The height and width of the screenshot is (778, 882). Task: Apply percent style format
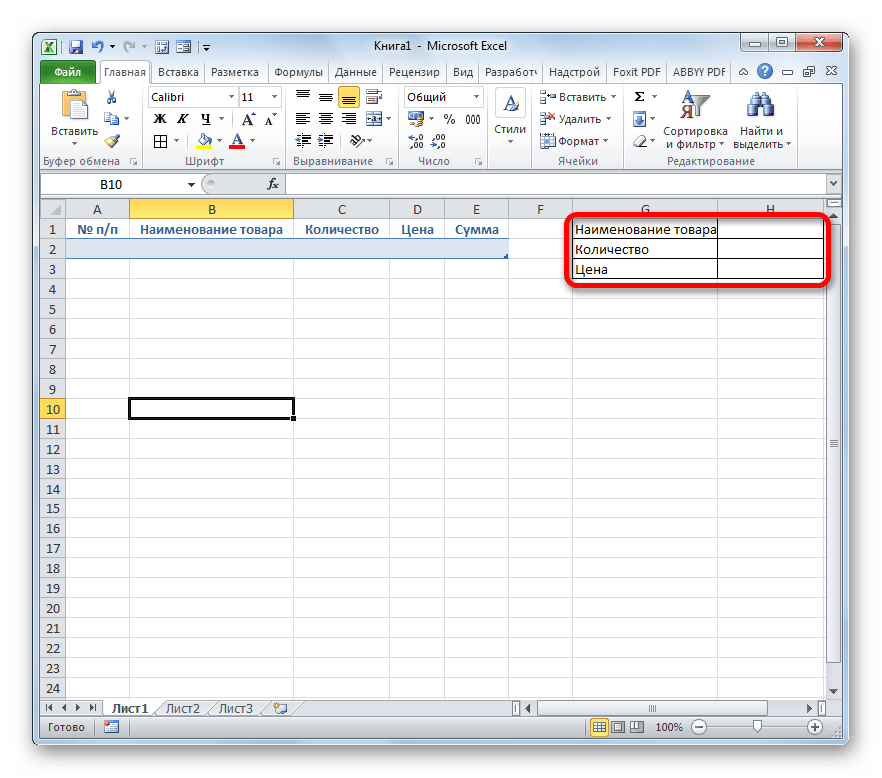point(449,119)
